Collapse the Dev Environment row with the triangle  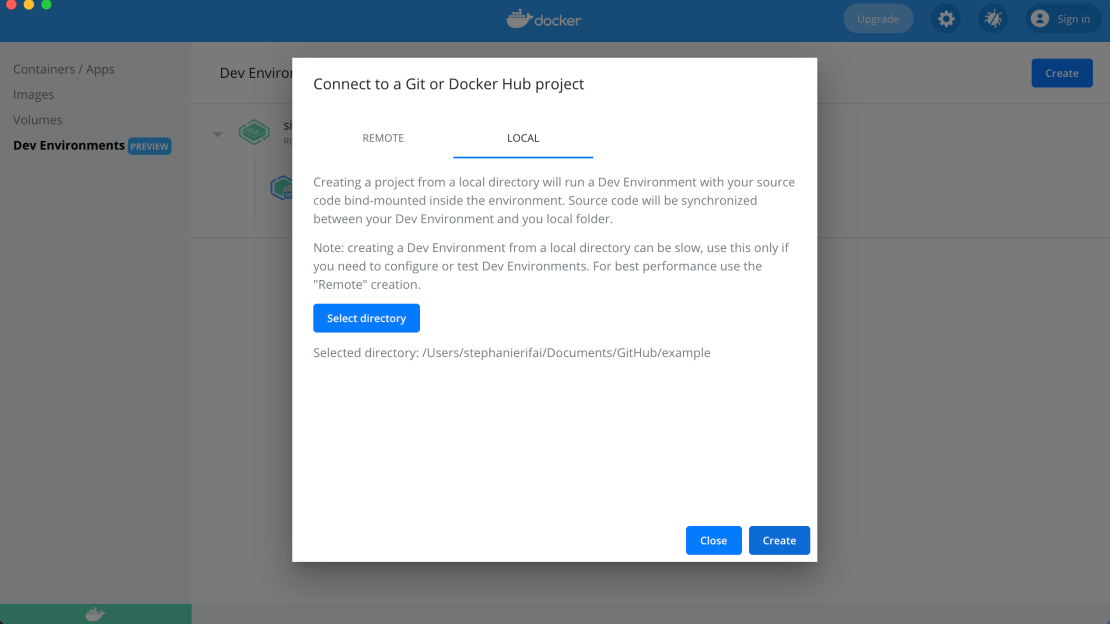pyautogui.click(x=217, y=134)
